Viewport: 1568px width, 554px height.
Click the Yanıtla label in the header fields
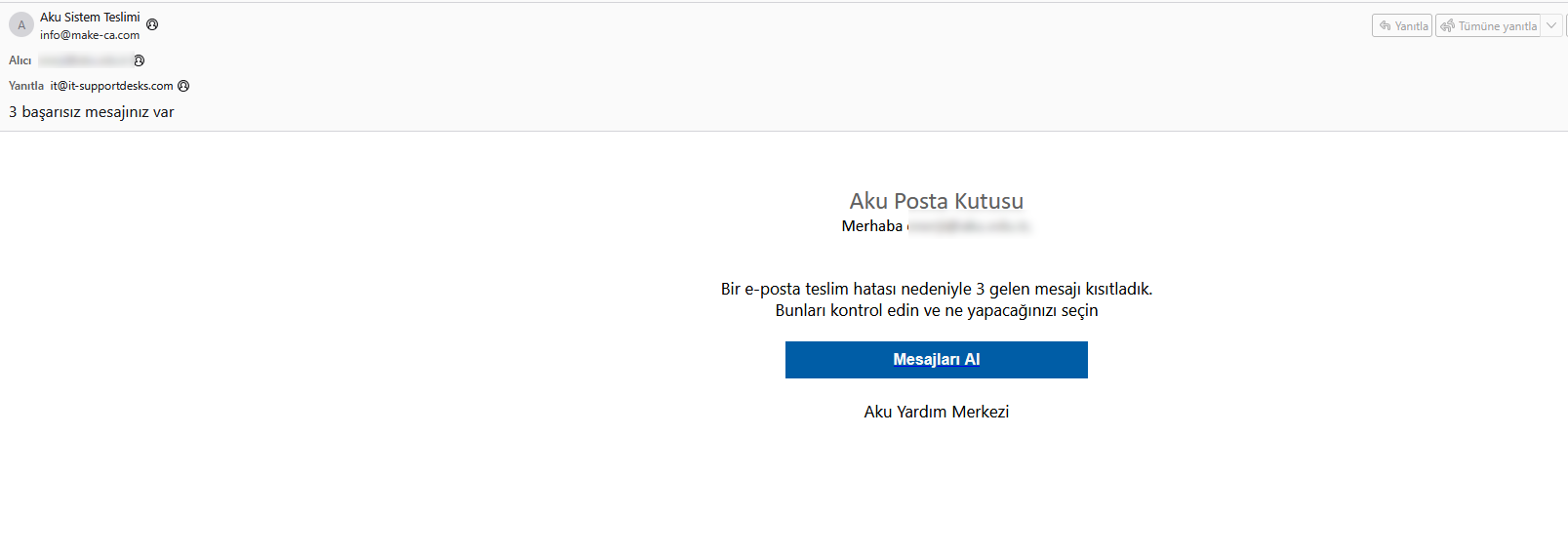tap(26, 86)
